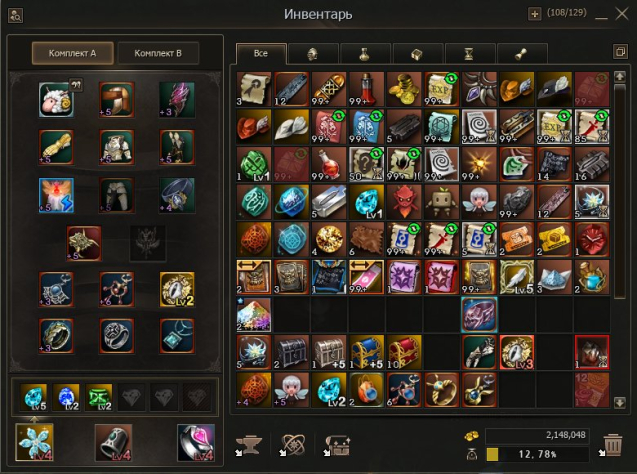Expand inventory slots with plus button
The image size is (637, 474).
534,14
